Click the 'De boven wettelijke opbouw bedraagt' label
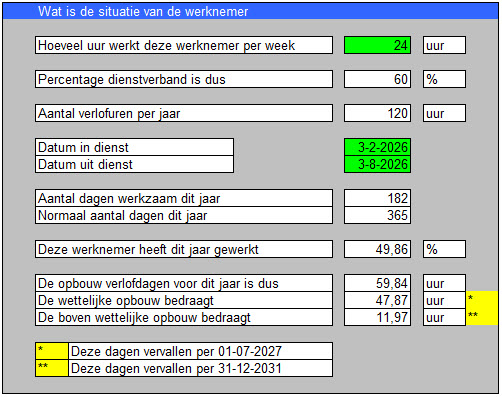The height and width of the screenshot is (397, 502). click(x=184, y=317)
